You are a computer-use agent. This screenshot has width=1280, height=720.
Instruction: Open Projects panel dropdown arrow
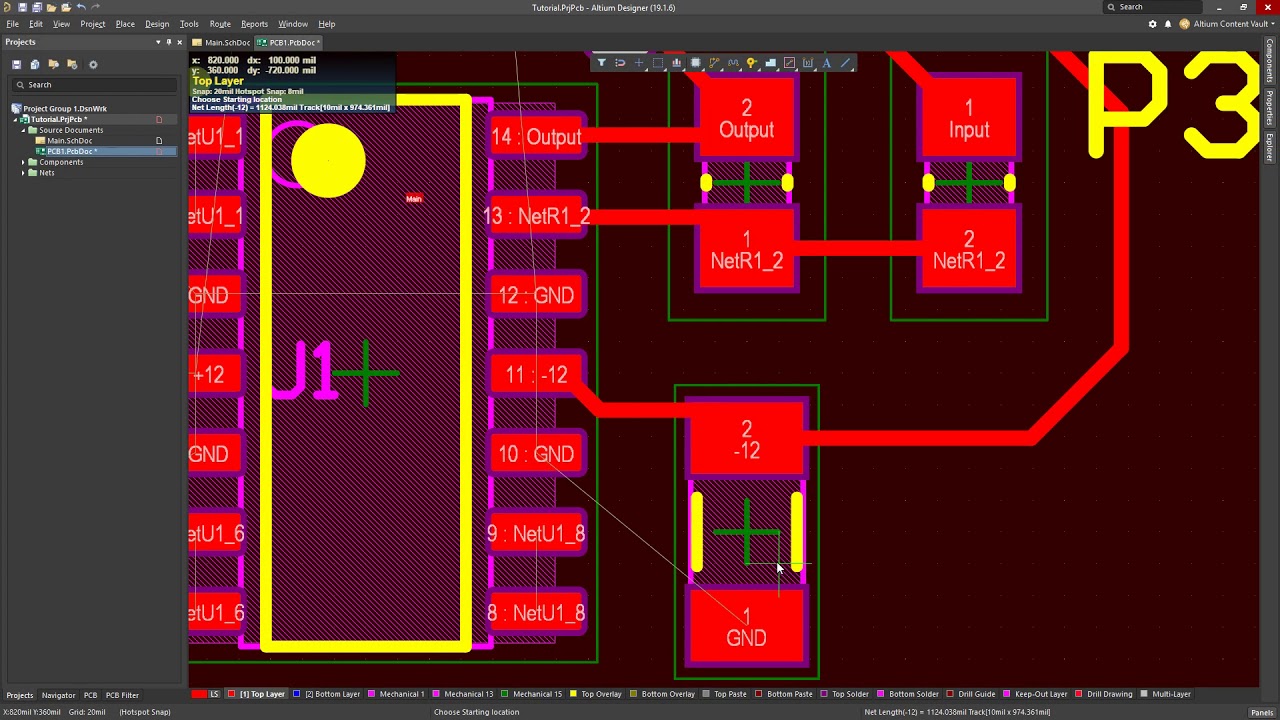pos(157,42)
